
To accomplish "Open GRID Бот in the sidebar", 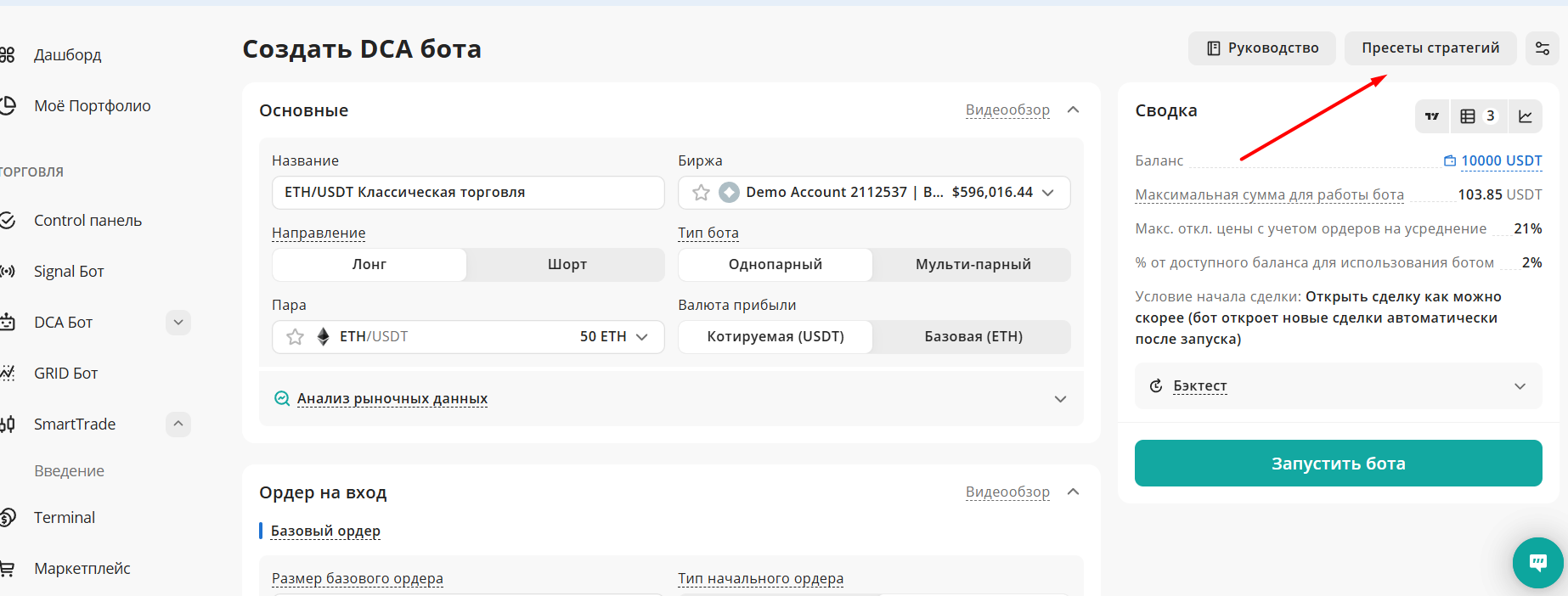I will [65, 374].
